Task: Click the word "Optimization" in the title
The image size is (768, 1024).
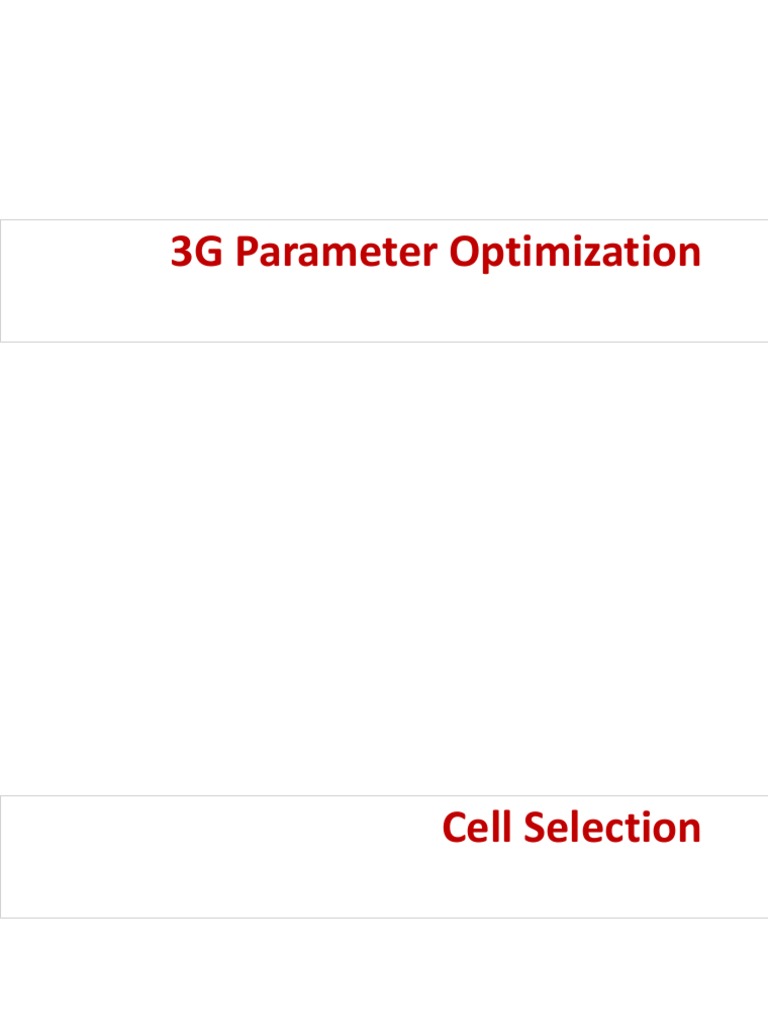Action: 574,254
